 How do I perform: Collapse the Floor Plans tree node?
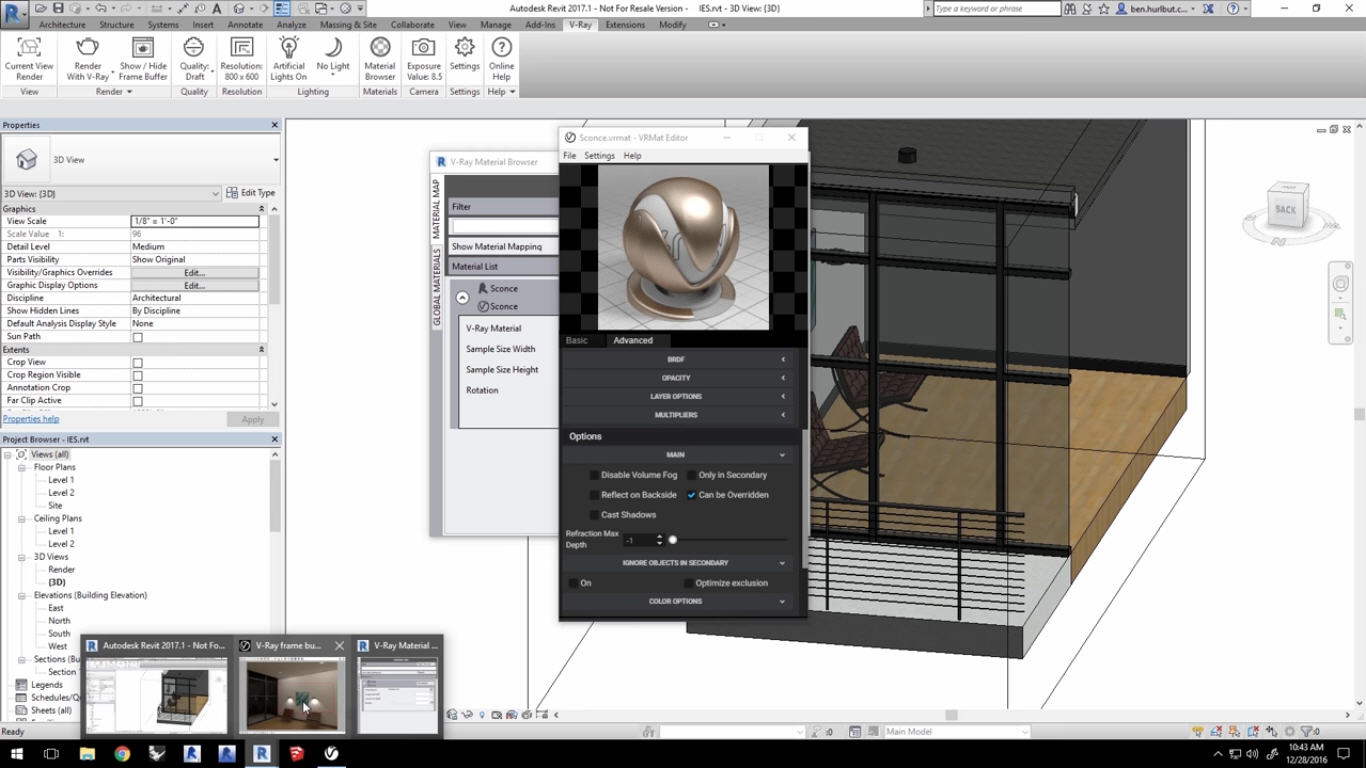pyautogui.click(x=22, y=467)
